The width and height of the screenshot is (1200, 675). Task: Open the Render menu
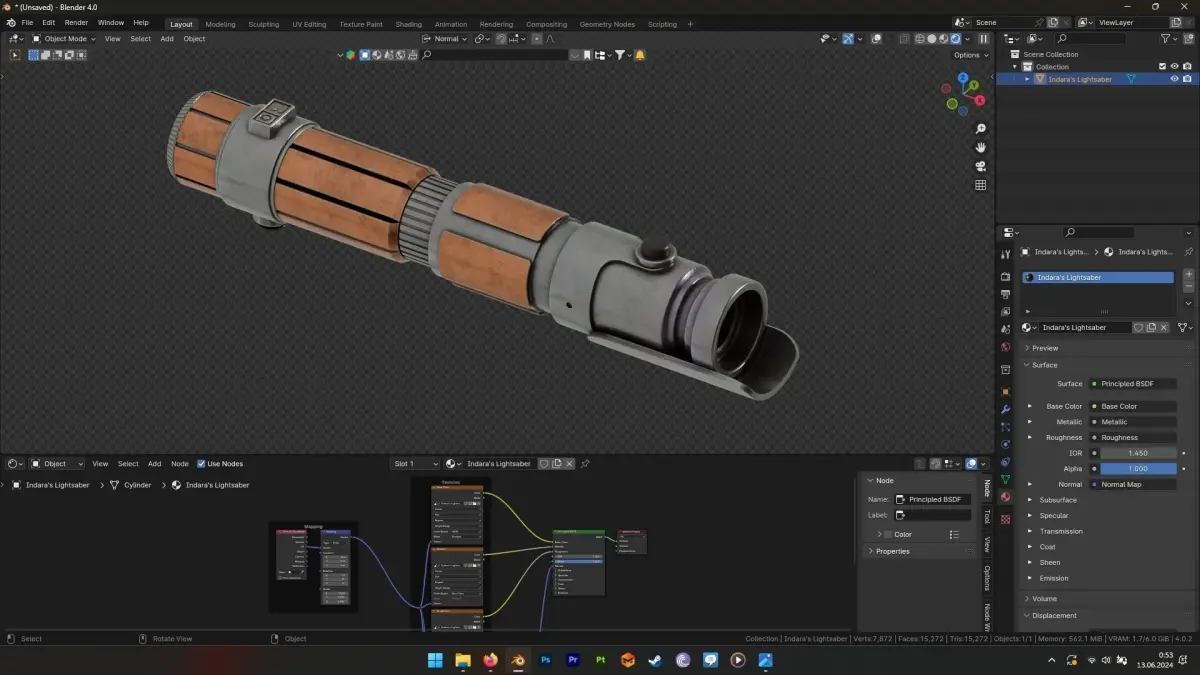pyautogui.click(x=76, y=22)
